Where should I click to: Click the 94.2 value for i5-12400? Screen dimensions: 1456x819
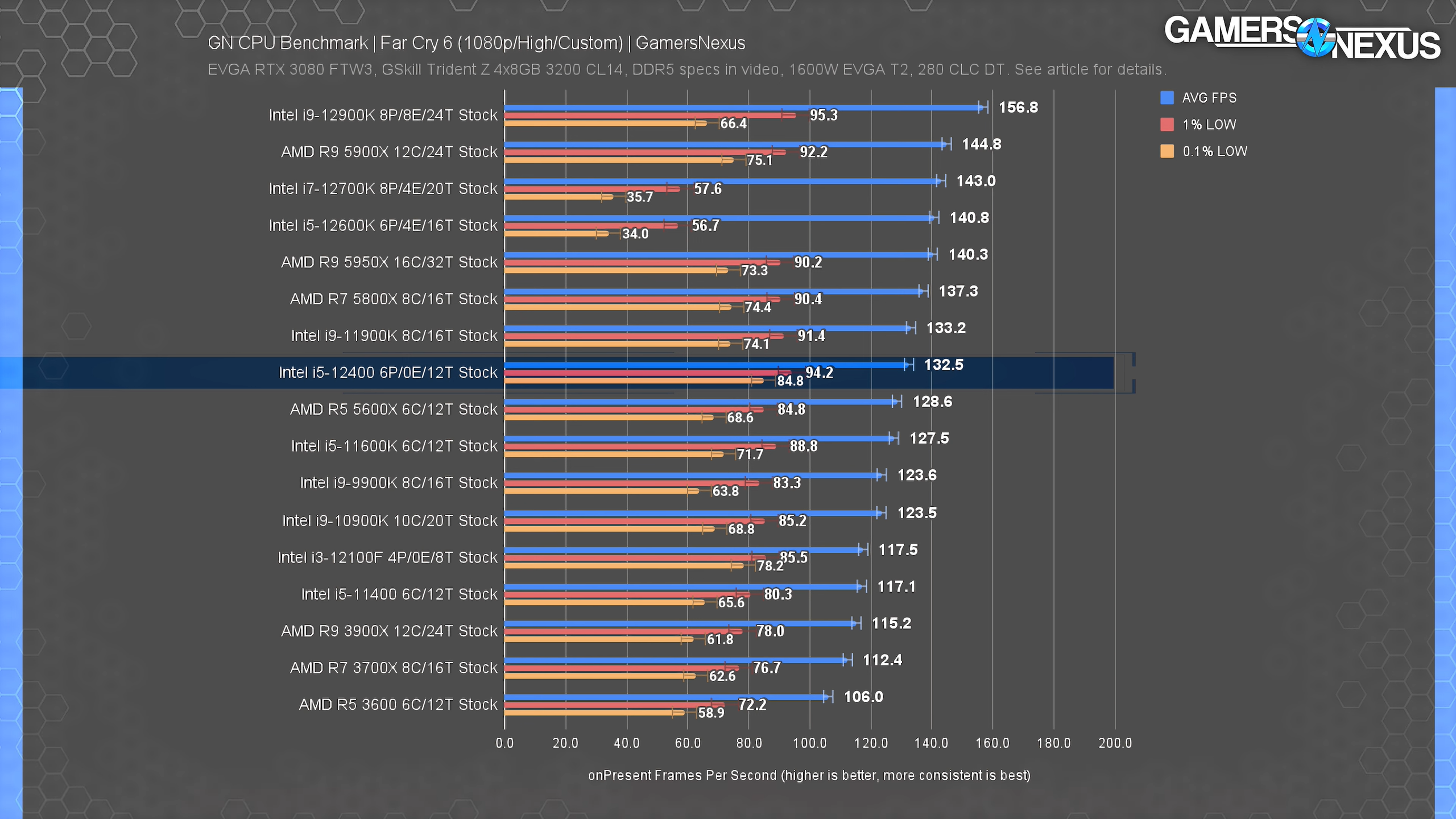(x=819, y=373)
